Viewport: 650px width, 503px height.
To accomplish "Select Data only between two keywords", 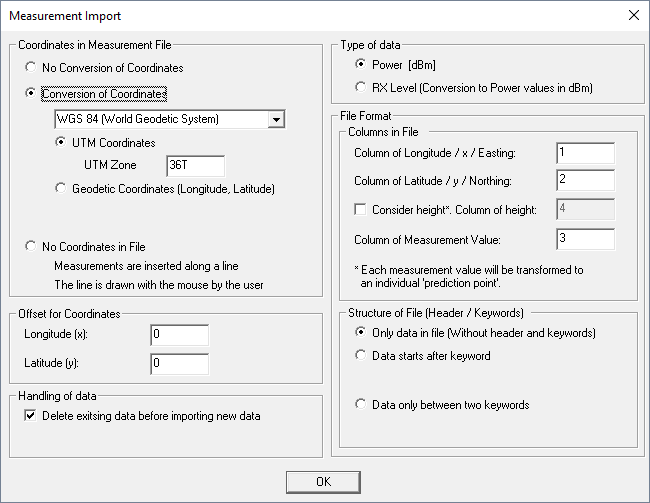I will pyautogui.click(x=361, y=405).
